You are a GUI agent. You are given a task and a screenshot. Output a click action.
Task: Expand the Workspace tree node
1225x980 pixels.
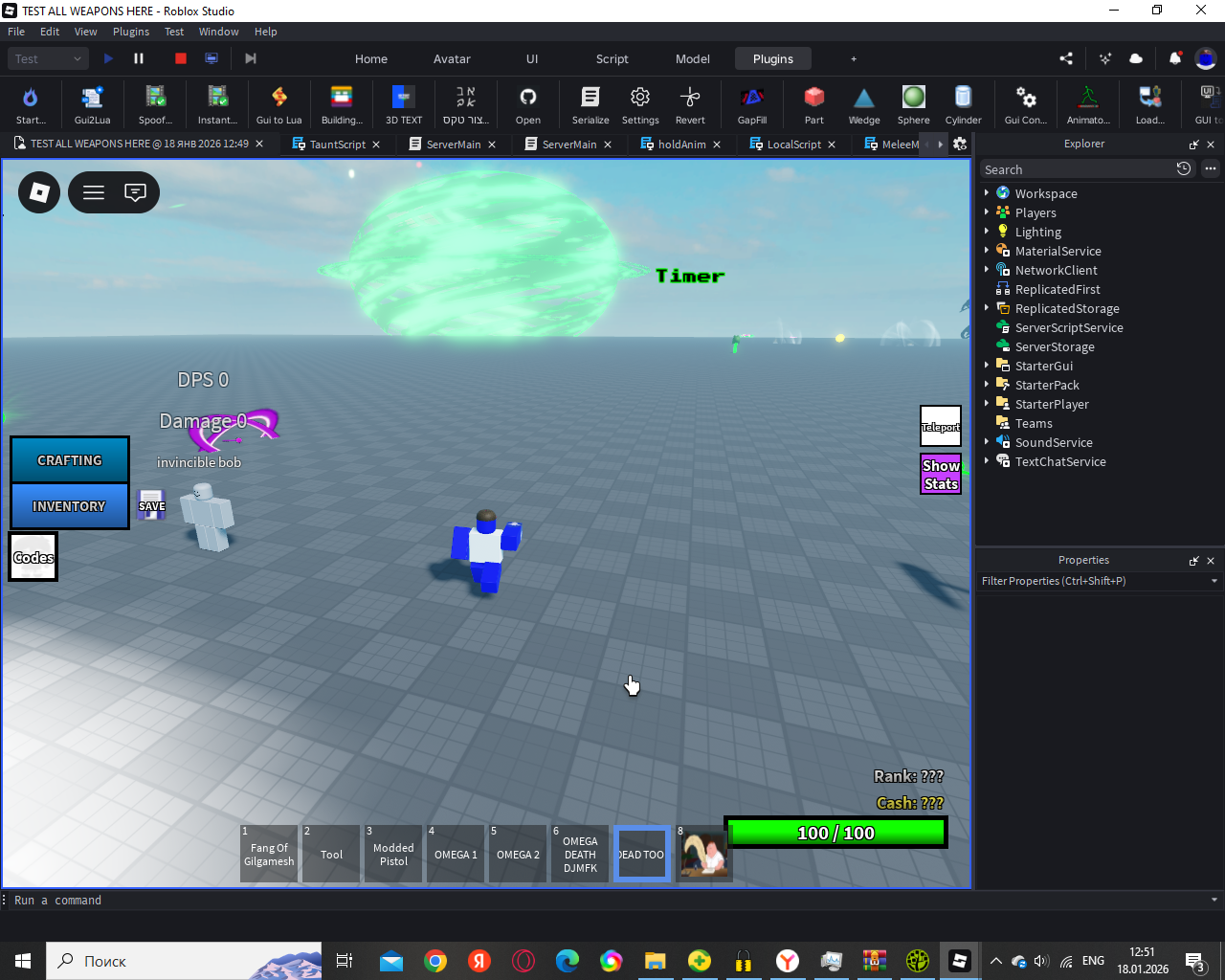[987, 192]
